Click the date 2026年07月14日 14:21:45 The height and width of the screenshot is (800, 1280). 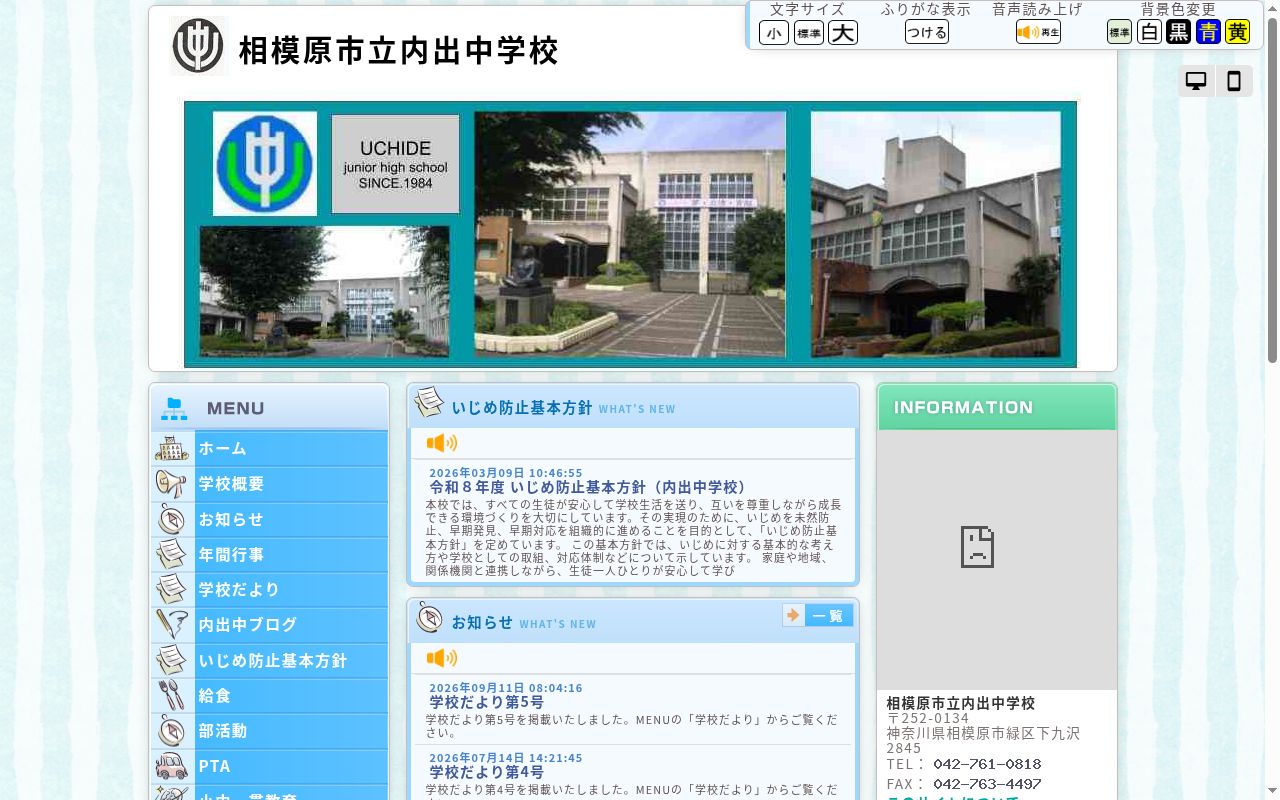click(x=506, y=758)
